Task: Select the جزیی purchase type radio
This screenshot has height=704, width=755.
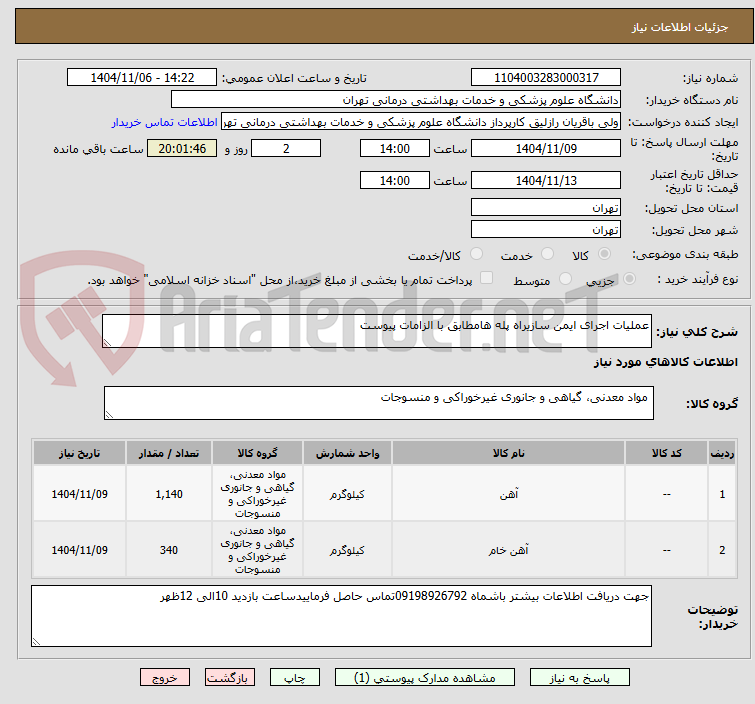Action: (x=629, y=279)
